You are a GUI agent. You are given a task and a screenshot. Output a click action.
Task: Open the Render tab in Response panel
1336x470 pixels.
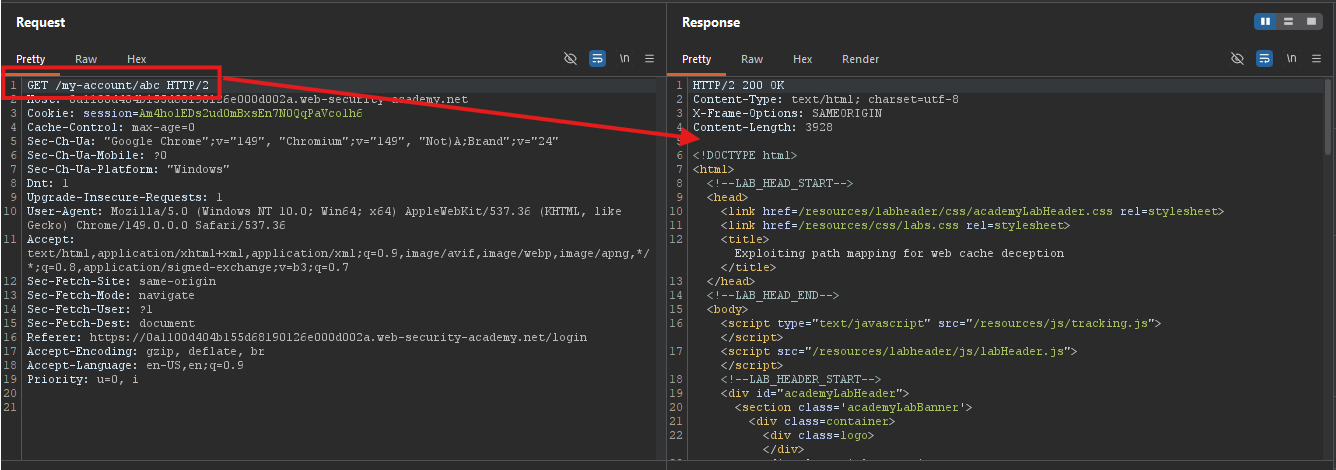(860, 59)
